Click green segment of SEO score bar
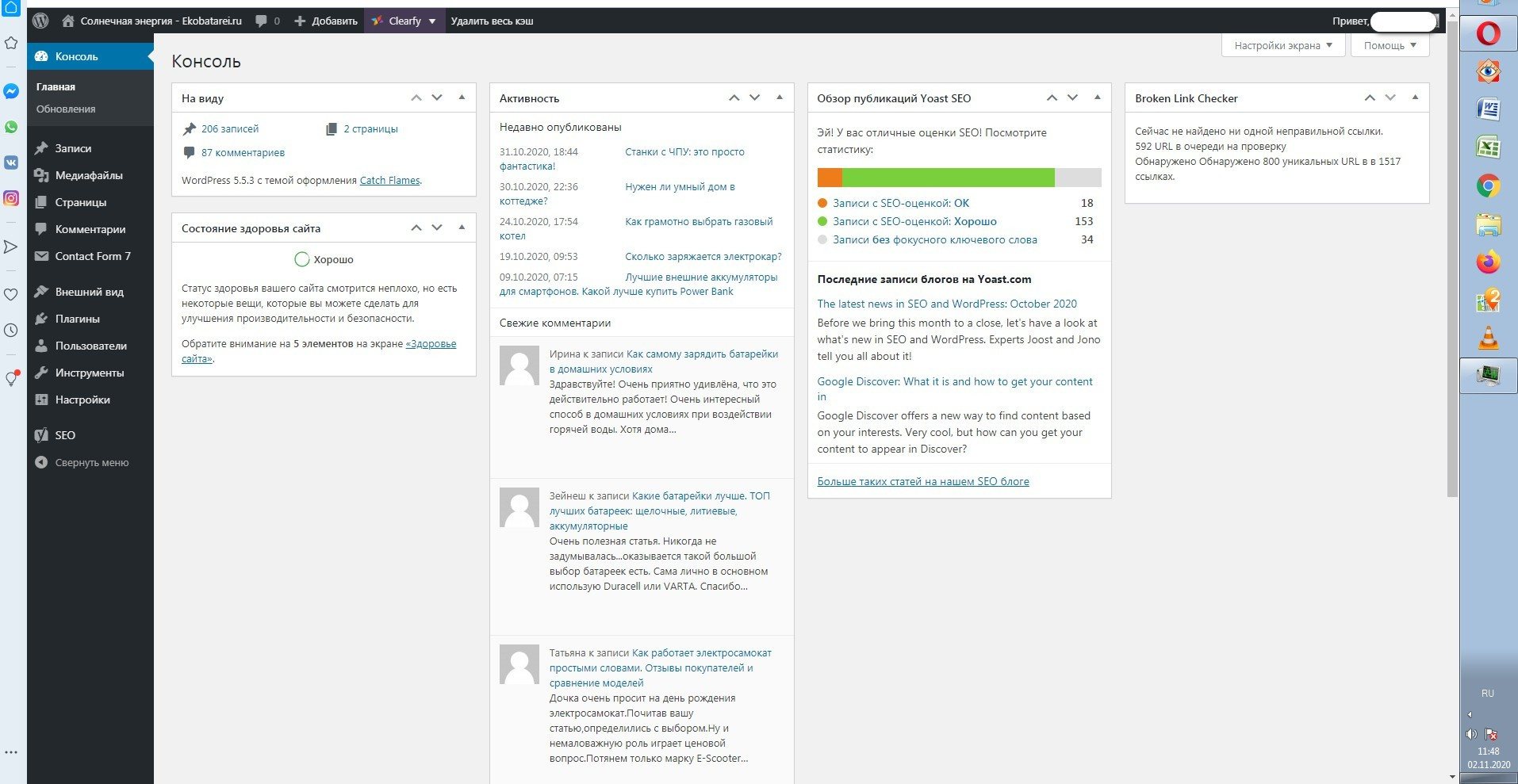The width and height of the screenshot is (1518, 784). [x=948, y=178]
